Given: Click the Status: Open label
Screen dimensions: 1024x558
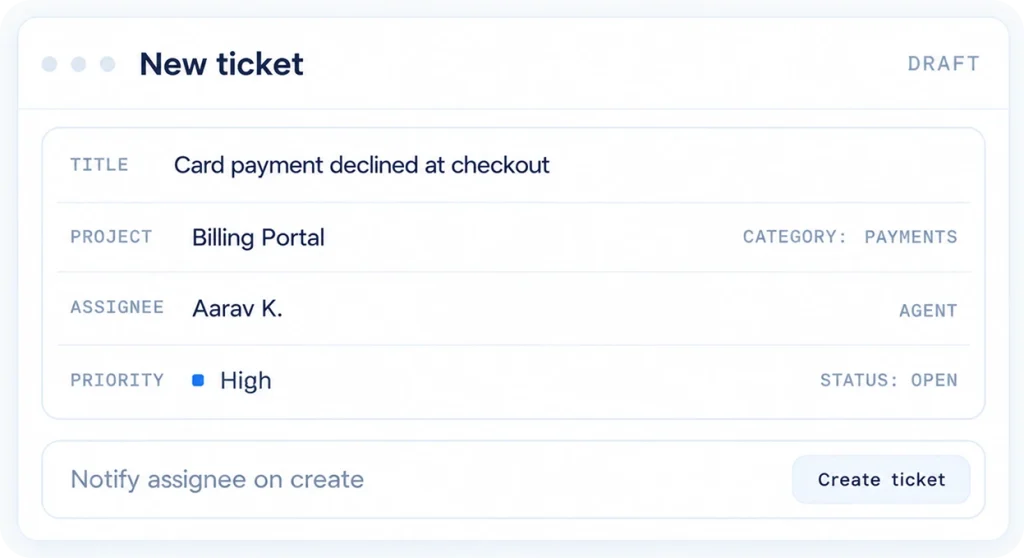Looking at the screenshot, I should tap(889, 380).
